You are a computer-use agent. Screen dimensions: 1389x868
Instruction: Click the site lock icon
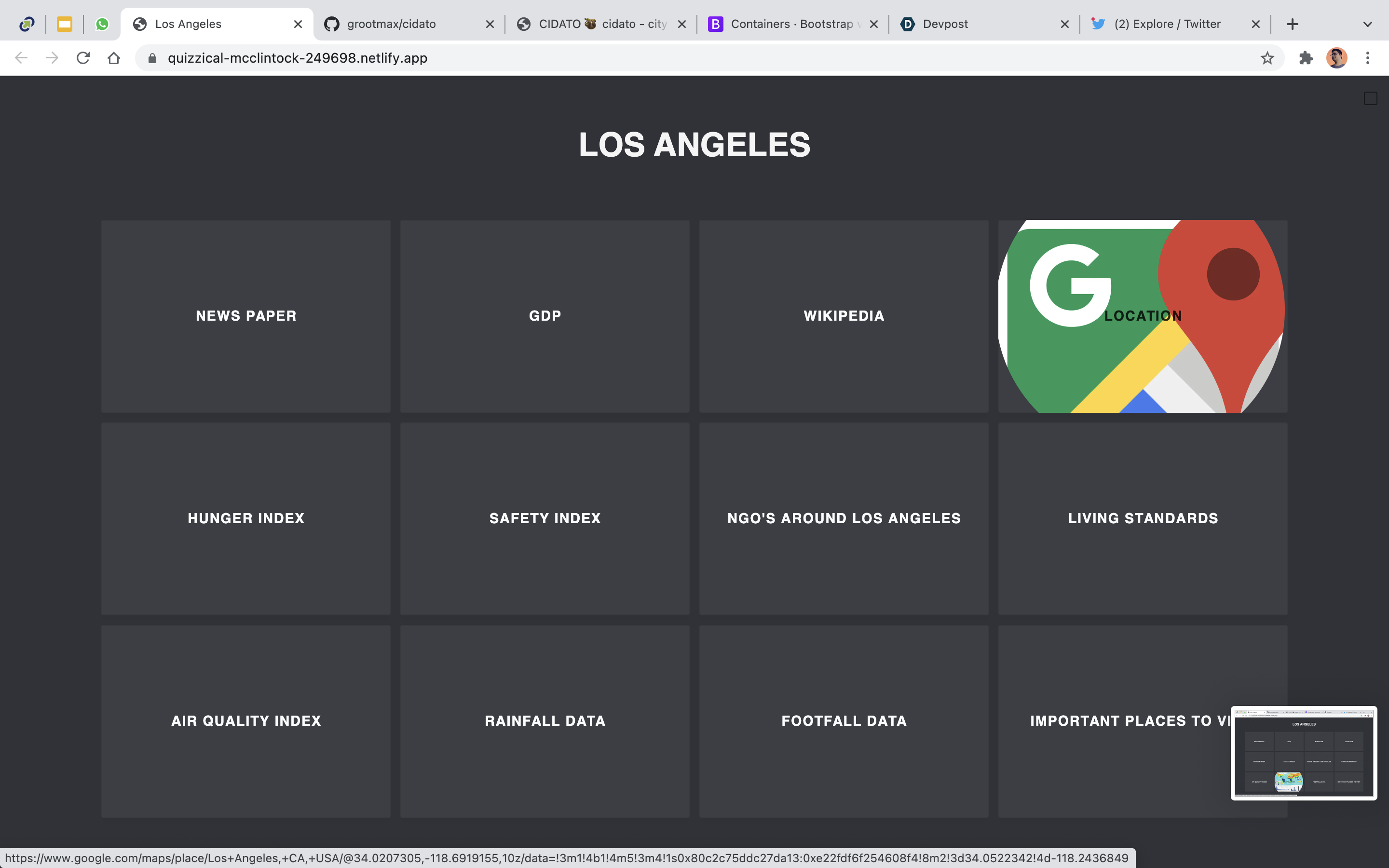pos(152,58)
